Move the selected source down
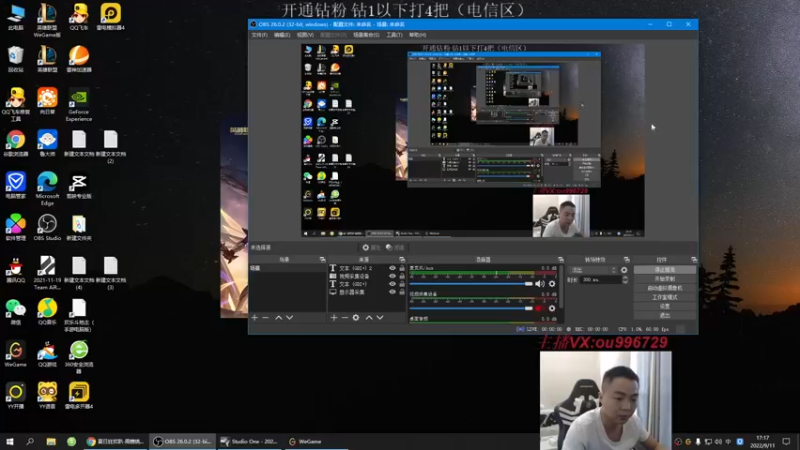The width and height of the screenshot is (800, 450). coord(380,317)
